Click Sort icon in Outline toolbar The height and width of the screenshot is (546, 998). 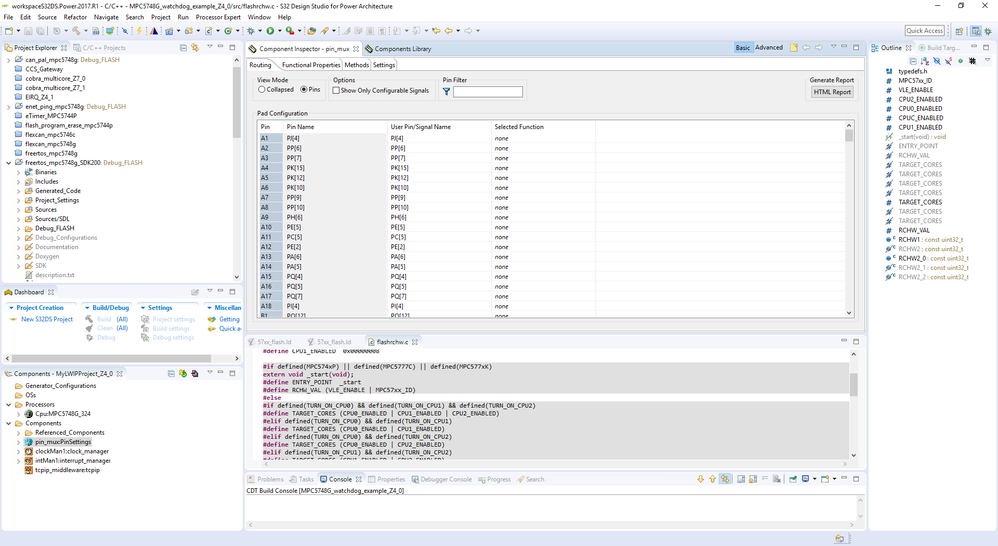click(924, 61)
